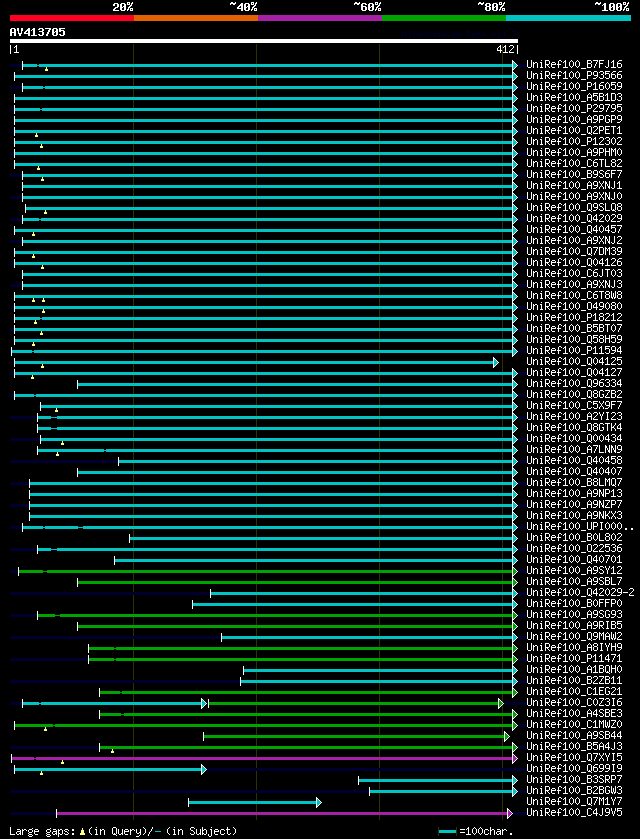Select the UniRef100_P16059 hit label
The width and height of the screenshot is (640, 839).
(574, 87)
